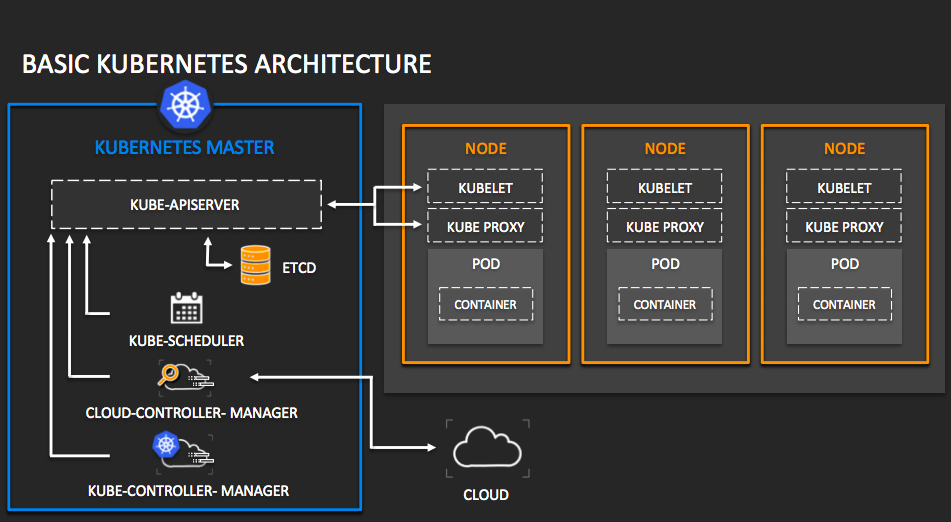Click the kube-scheduler calendar icon
951x522 pixels.
pos(186,308)
